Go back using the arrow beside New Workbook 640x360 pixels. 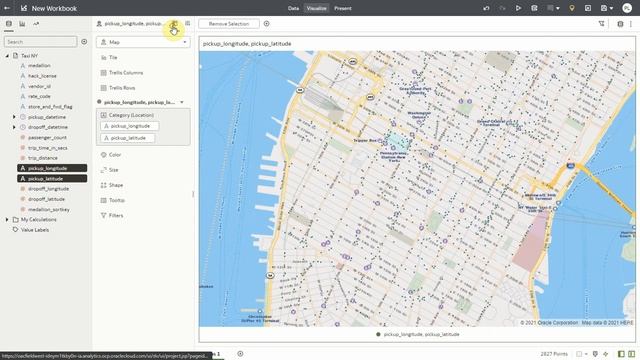(x=7, y=8)
